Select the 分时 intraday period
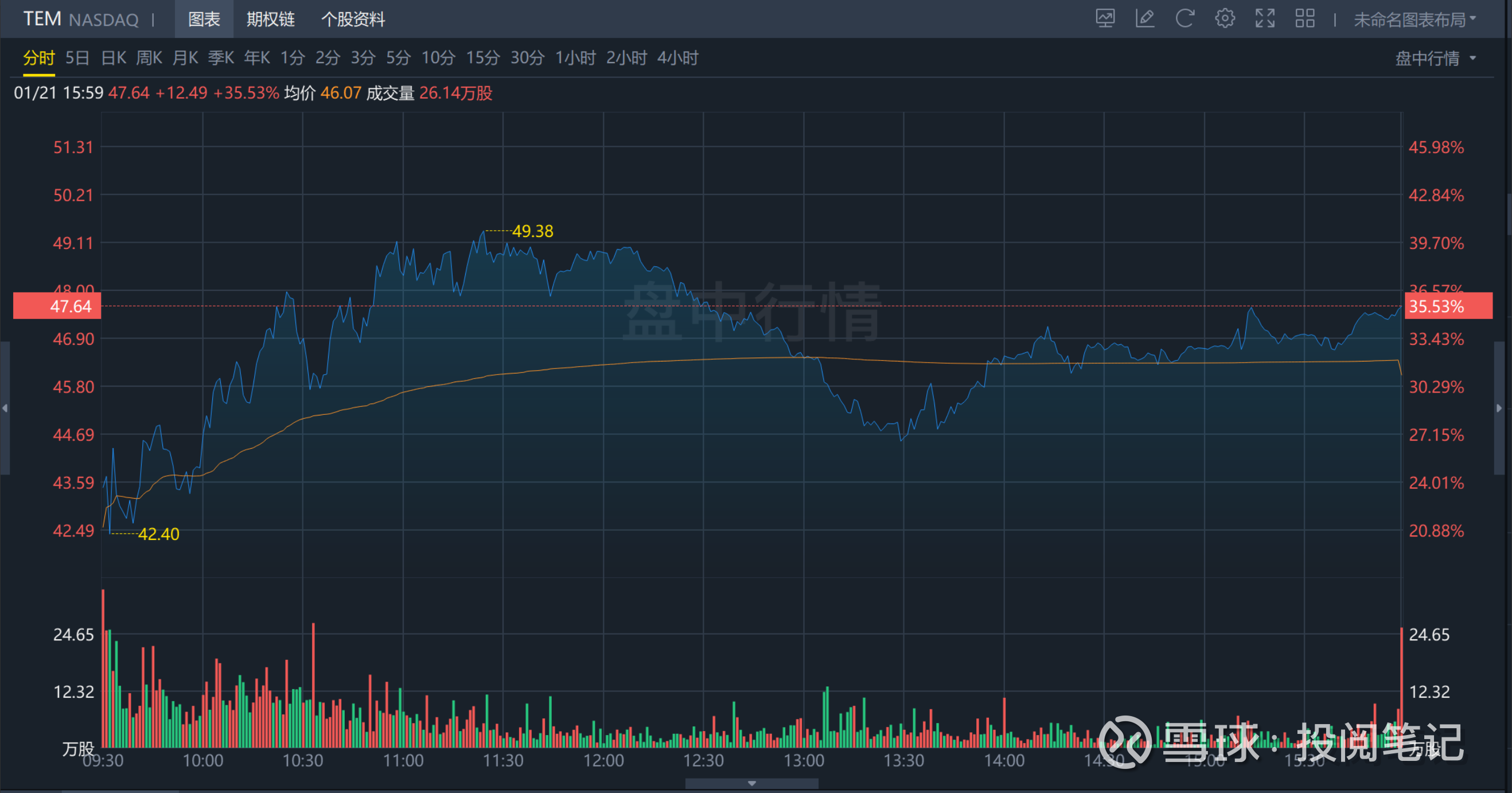The image size is (1512, 793). coord(39,58)
